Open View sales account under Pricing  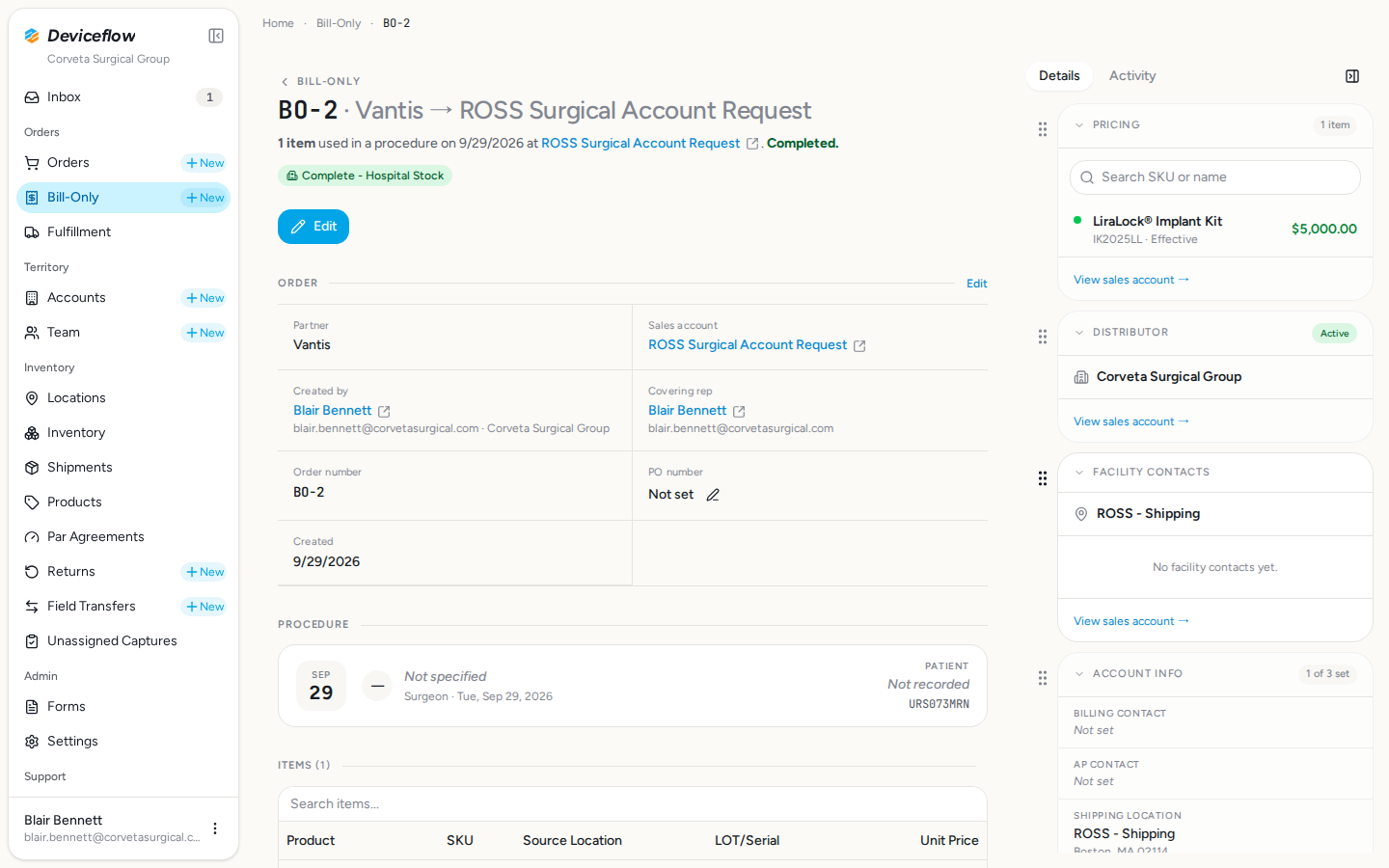(1131, 280)
